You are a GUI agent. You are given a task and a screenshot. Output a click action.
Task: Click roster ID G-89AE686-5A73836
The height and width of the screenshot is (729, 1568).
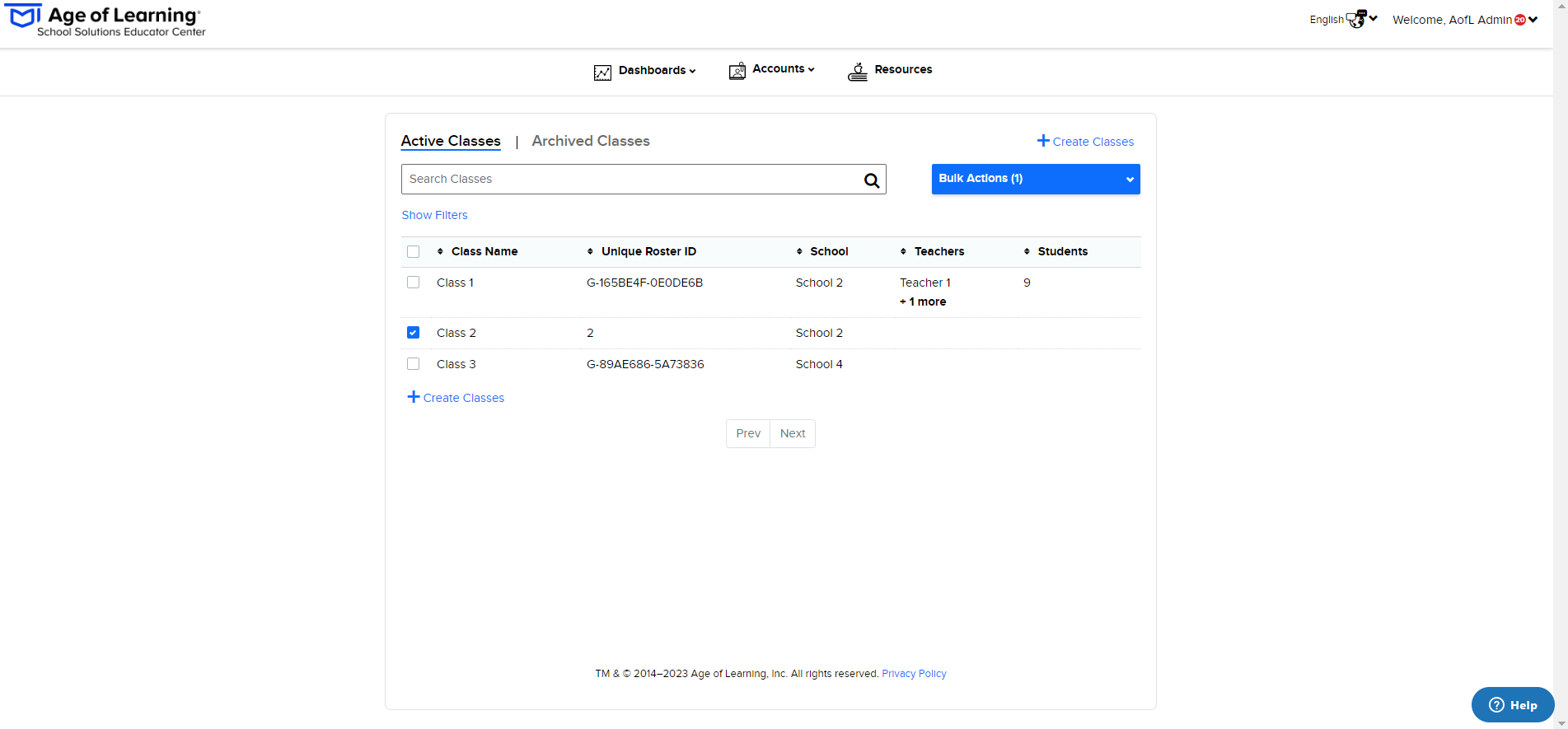(645, 364)
